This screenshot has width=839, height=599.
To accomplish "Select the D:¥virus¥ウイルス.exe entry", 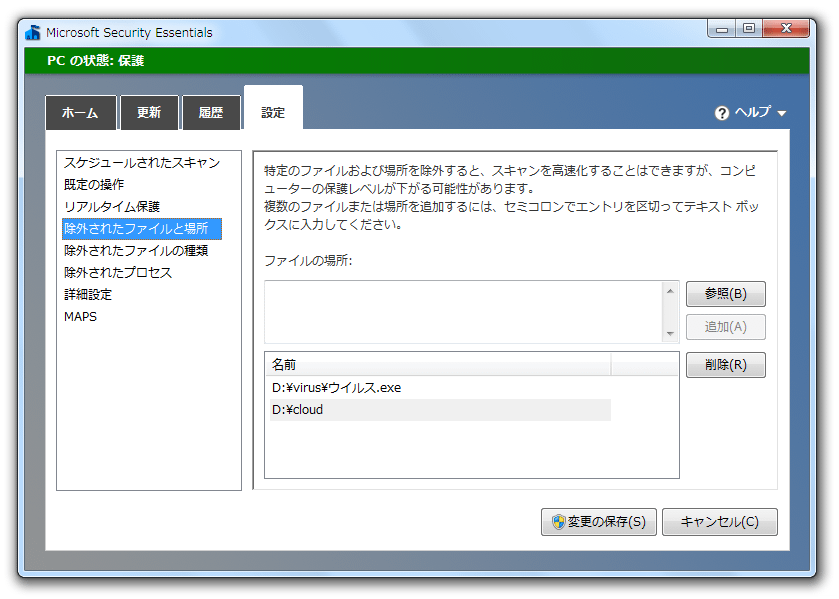I will [440, 388].
